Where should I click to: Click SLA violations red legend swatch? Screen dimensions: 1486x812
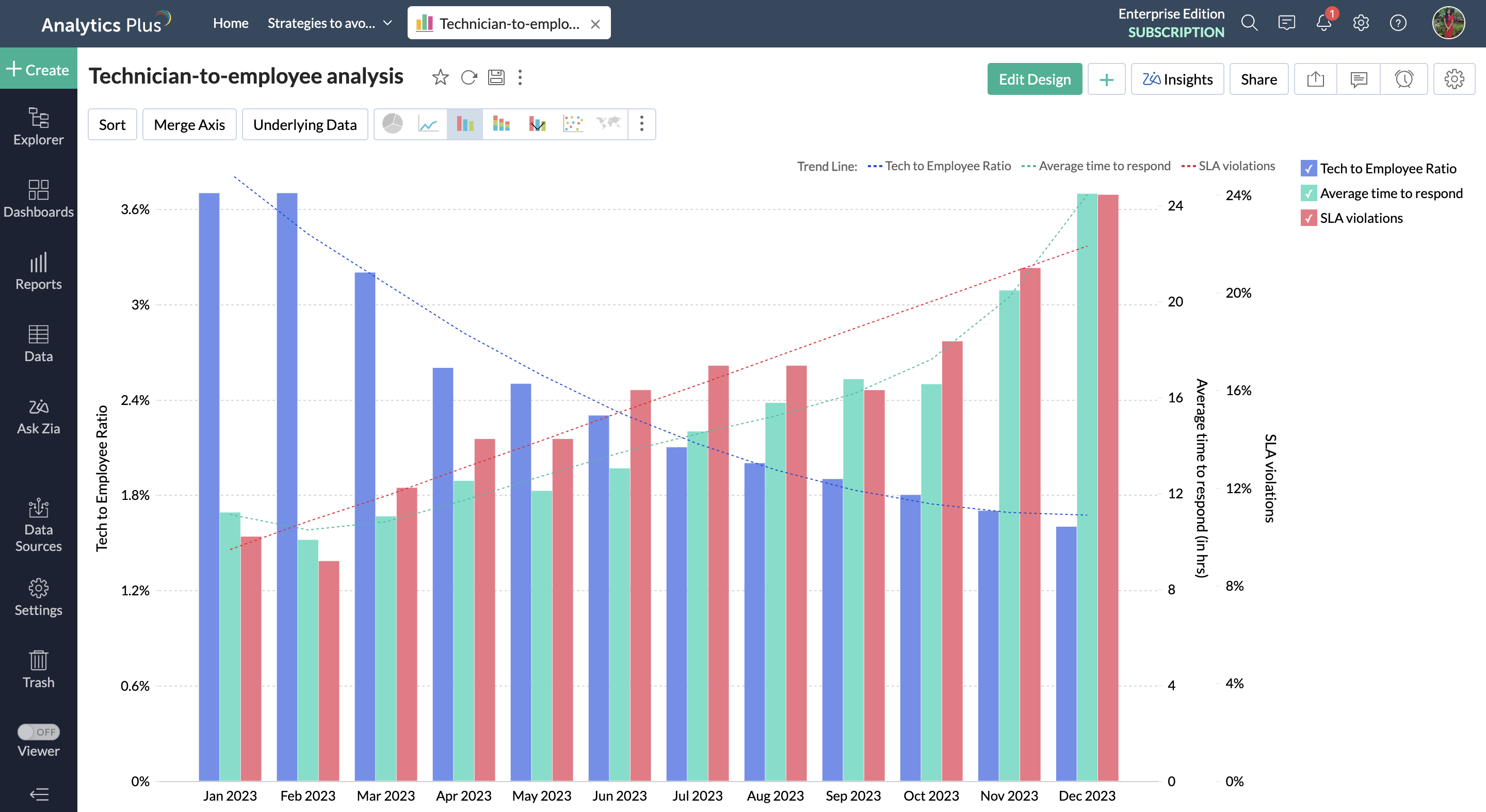pos(1309,218)
